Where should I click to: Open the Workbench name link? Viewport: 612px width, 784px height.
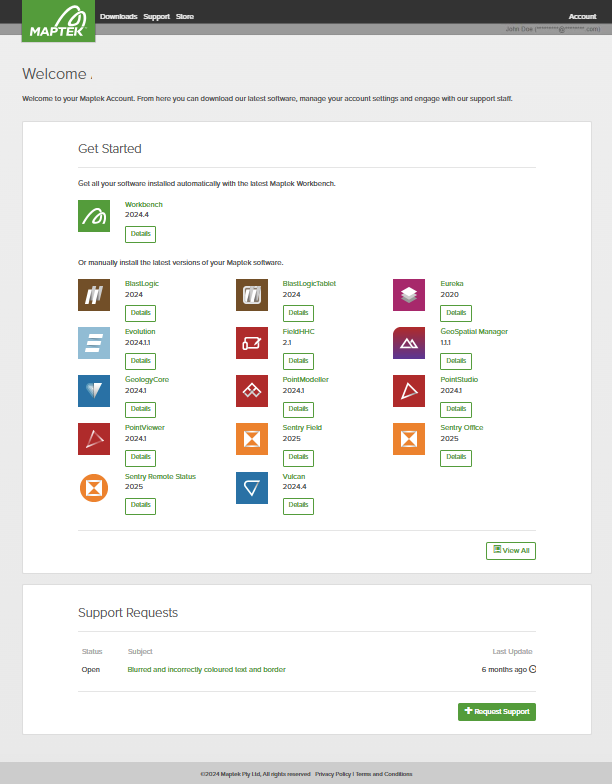click(x=144, y=204)
